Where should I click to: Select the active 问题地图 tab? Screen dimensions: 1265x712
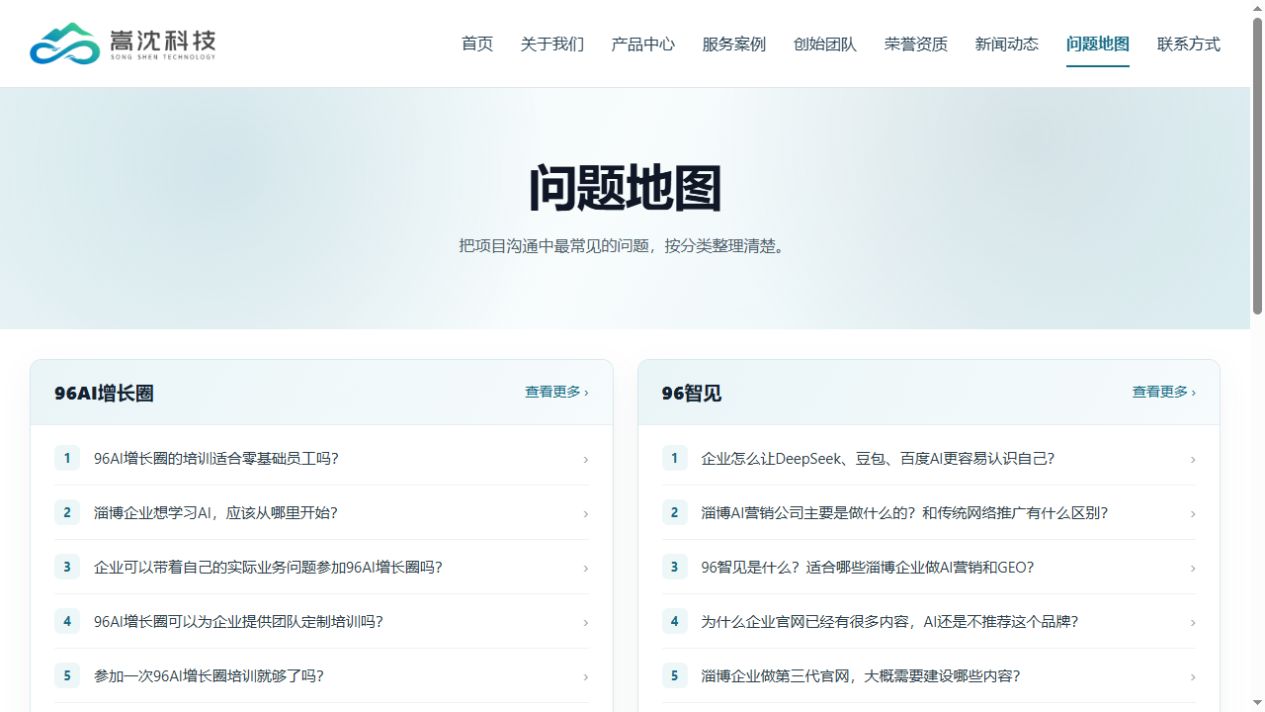tap(1098, 44)
